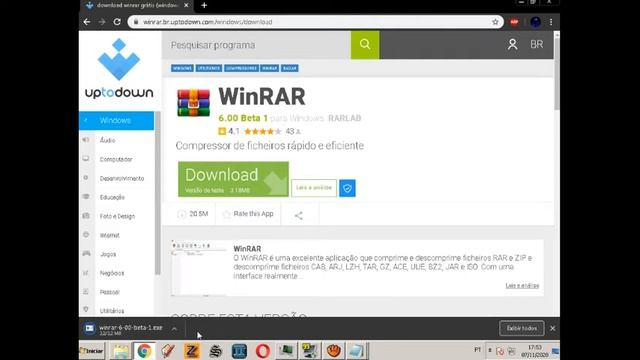This screenshot has height=360, width=640.
Task: Click the blue shield security badge
Action: click(x=347, y=188)
